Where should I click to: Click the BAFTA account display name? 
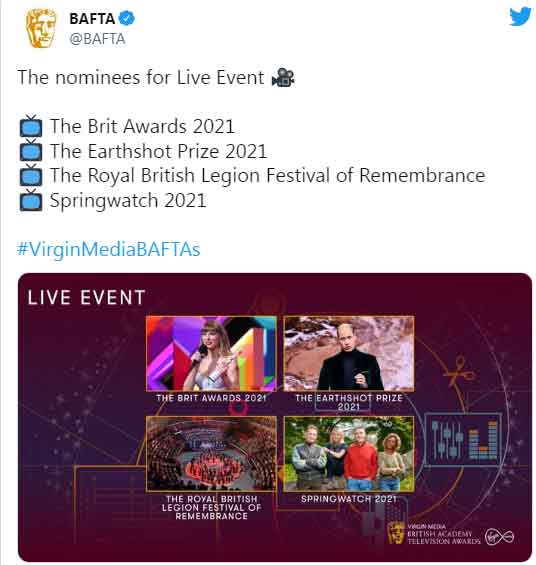click(92, 19)
